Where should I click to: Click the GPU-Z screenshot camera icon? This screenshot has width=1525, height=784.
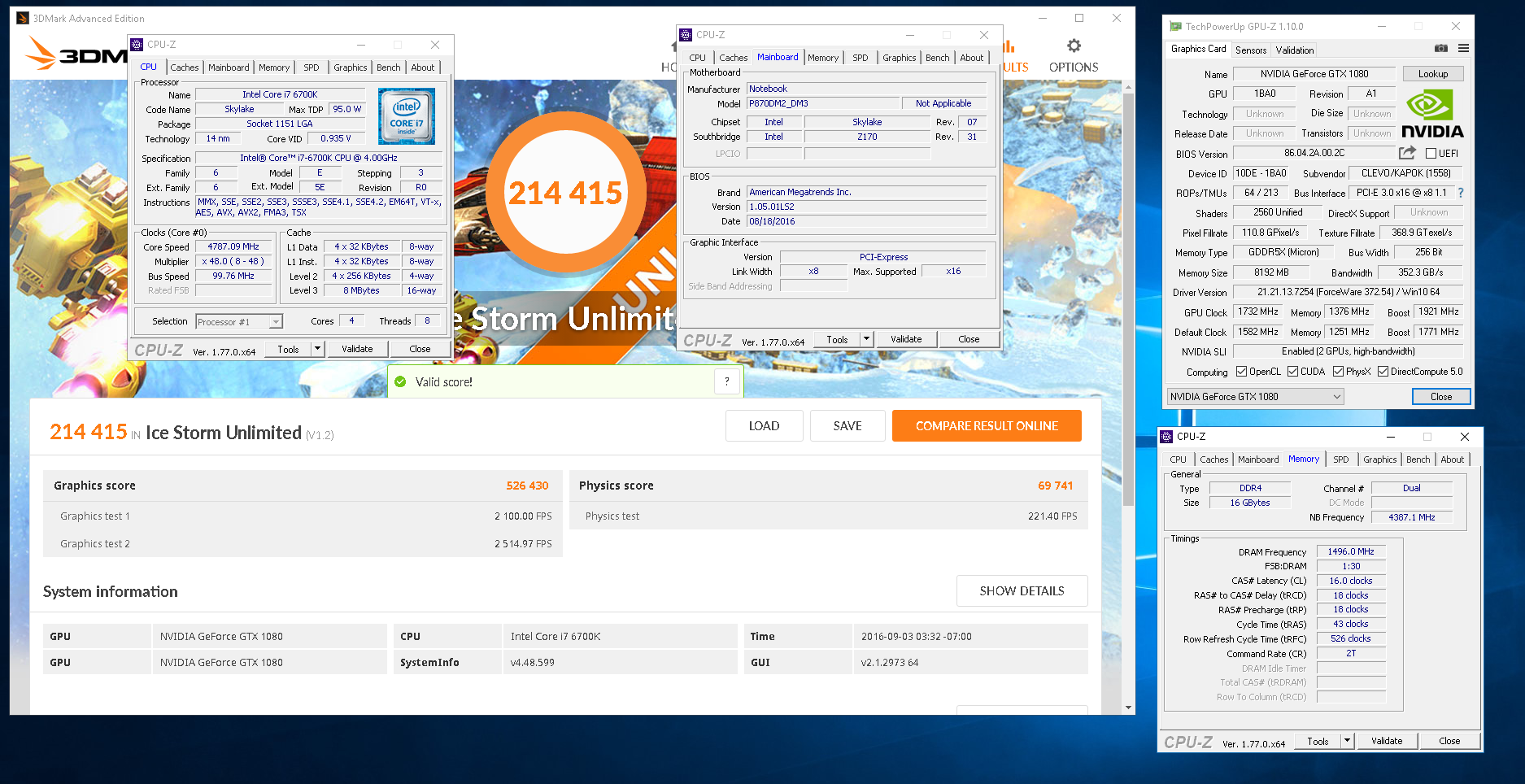pos(1440,49)
